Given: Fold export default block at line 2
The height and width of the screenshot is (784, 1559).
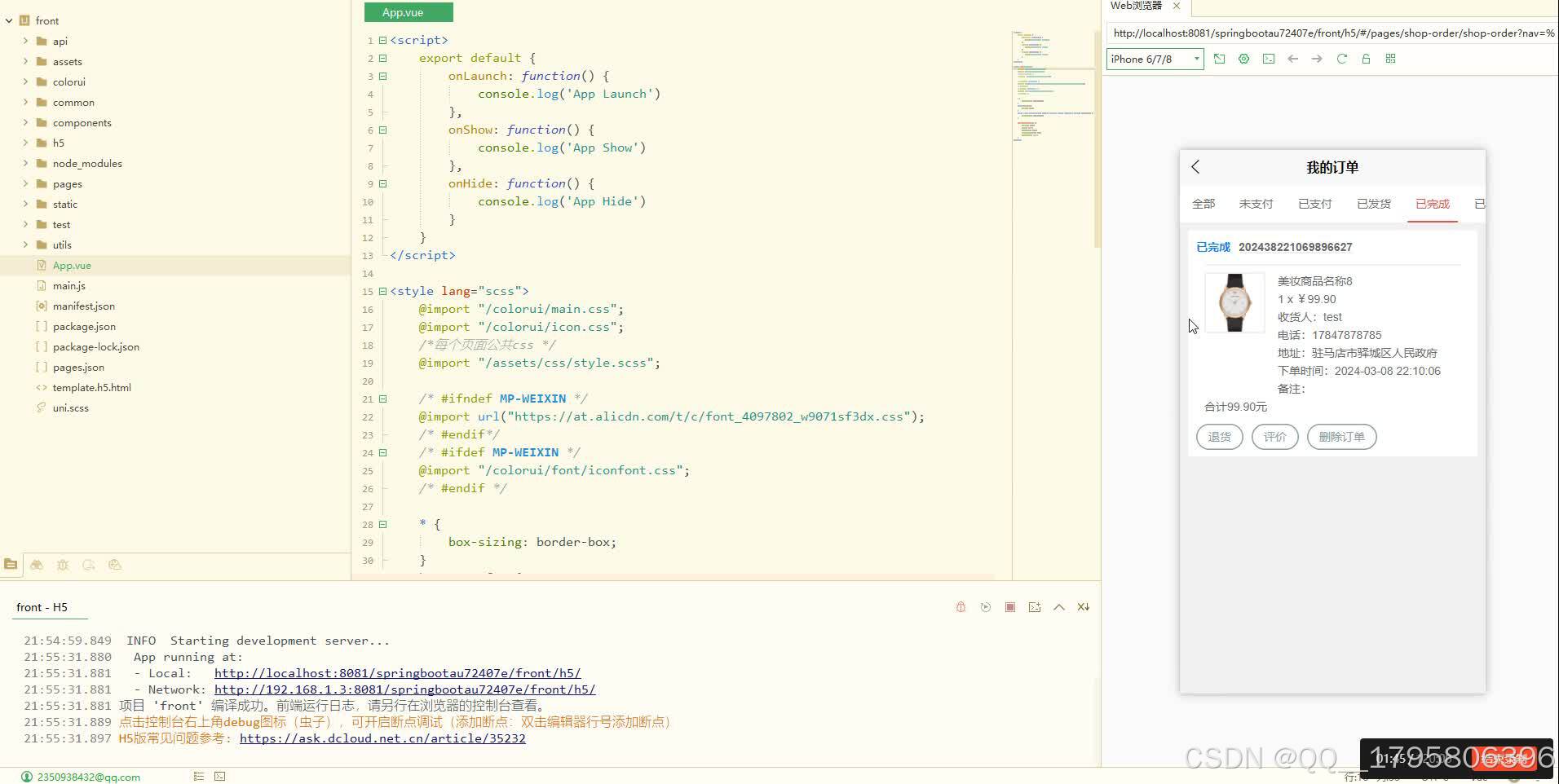Looking at the screenshot, I should coord(382,58).
